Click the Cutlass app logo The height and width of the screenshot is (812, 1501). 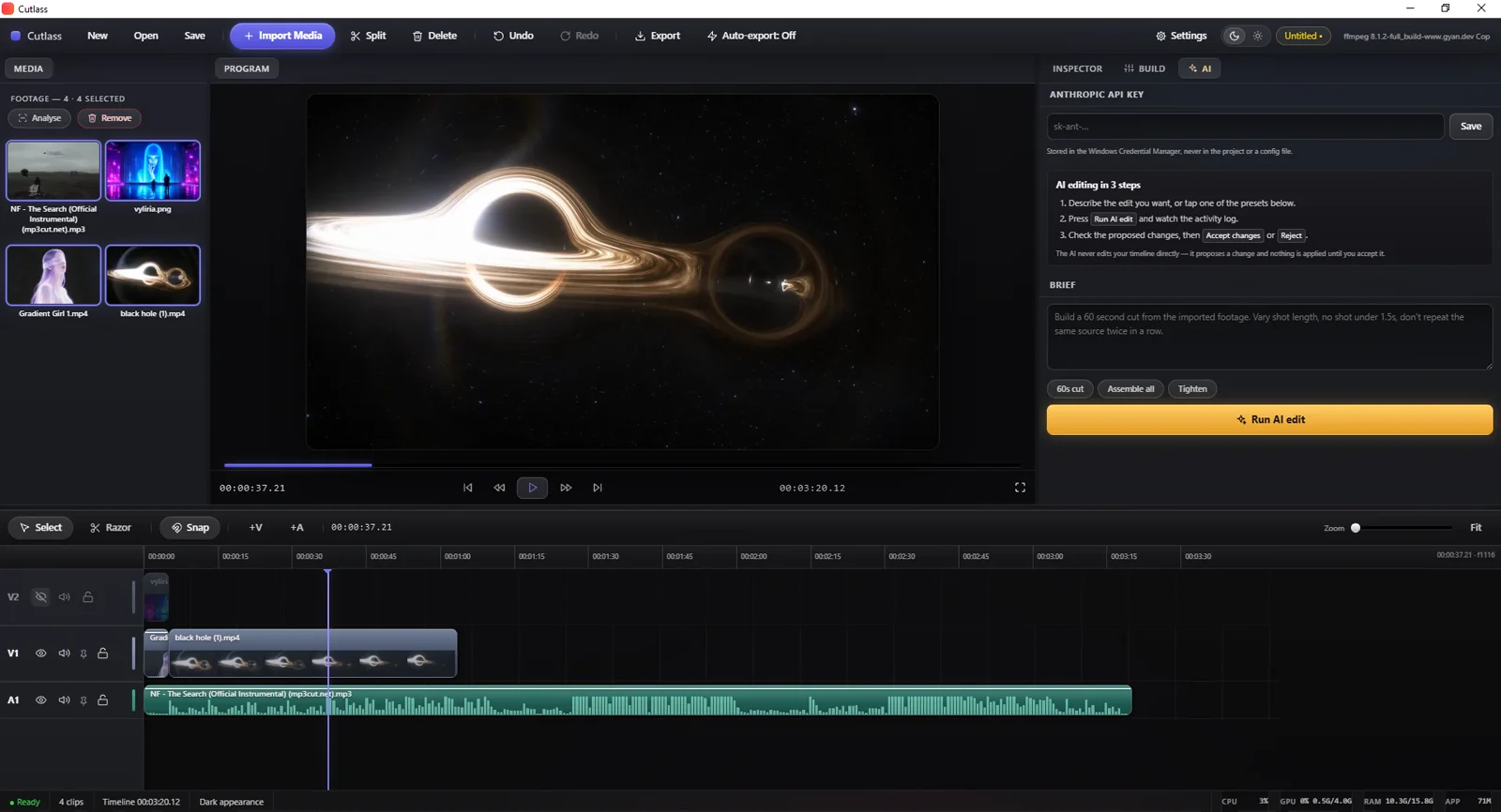[x=36, y=36]
